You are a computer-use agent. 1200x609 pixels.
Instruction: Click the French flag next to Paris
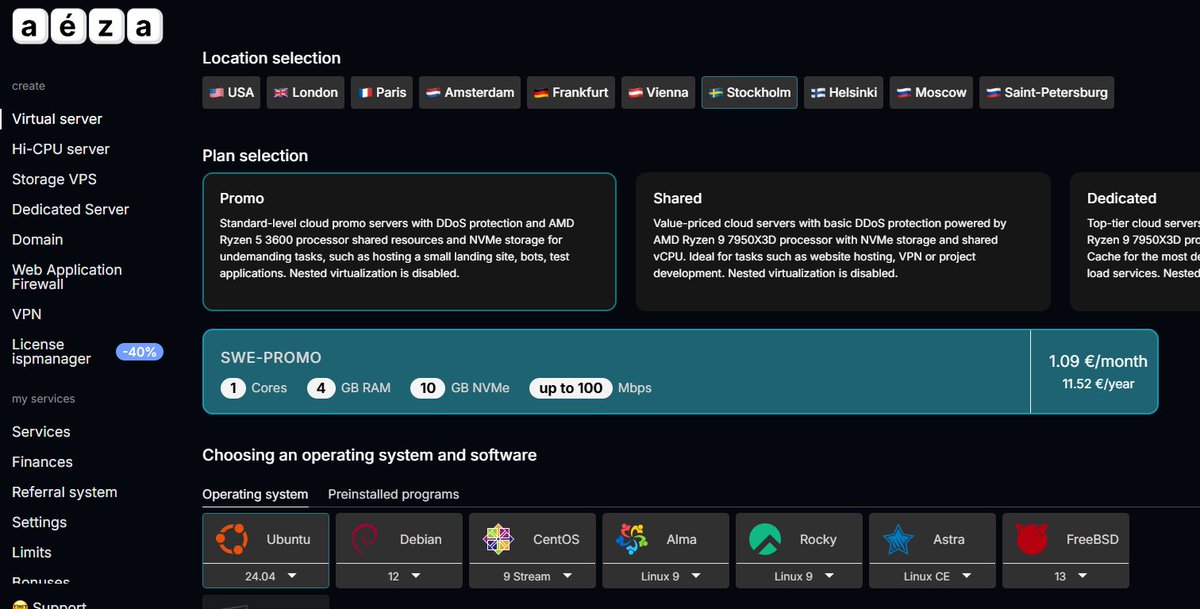pos(365,92)
